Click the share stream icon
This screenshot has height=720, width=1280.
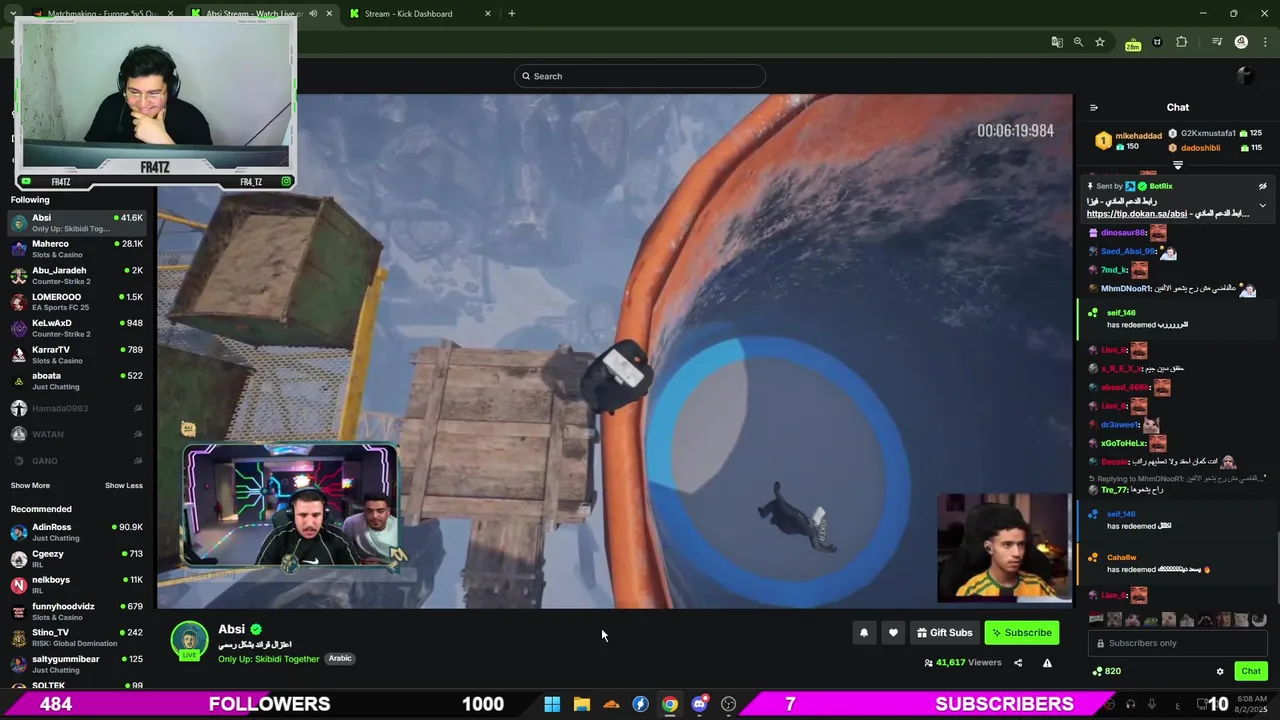[x=1018, y=662]
